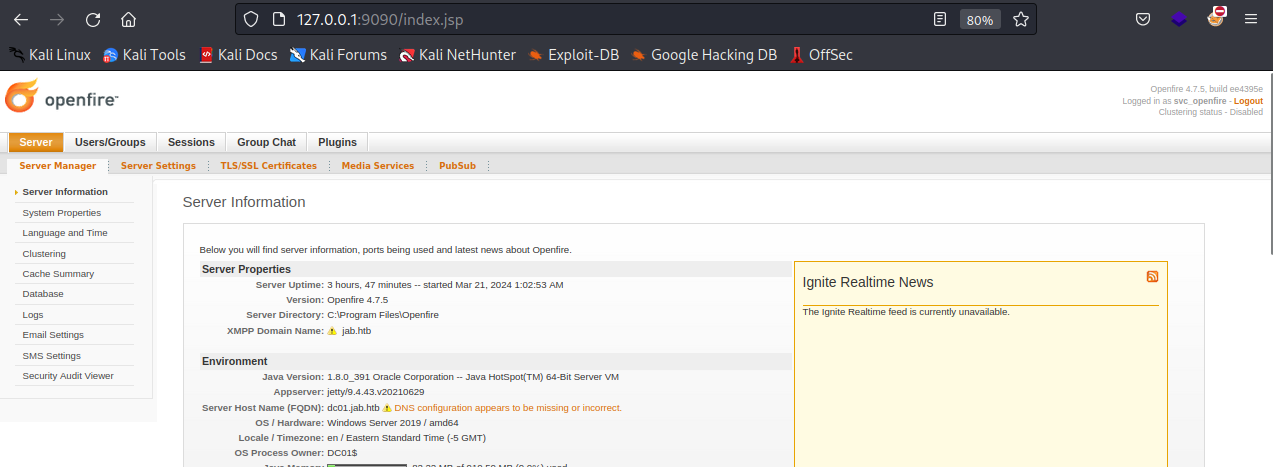
Task: Open the browser home page icon
Action: (x=128, y=19)
